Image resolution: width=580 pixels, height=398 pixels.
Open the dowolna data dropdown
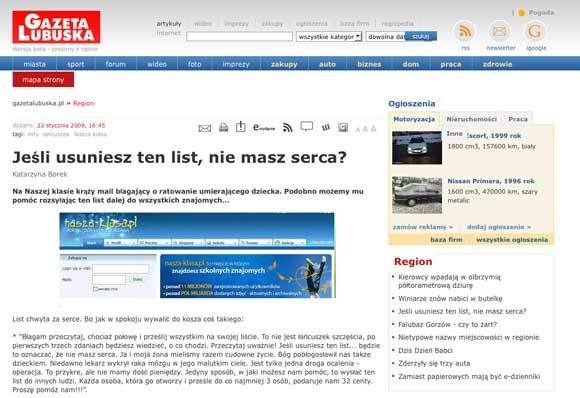pos(385,37)
